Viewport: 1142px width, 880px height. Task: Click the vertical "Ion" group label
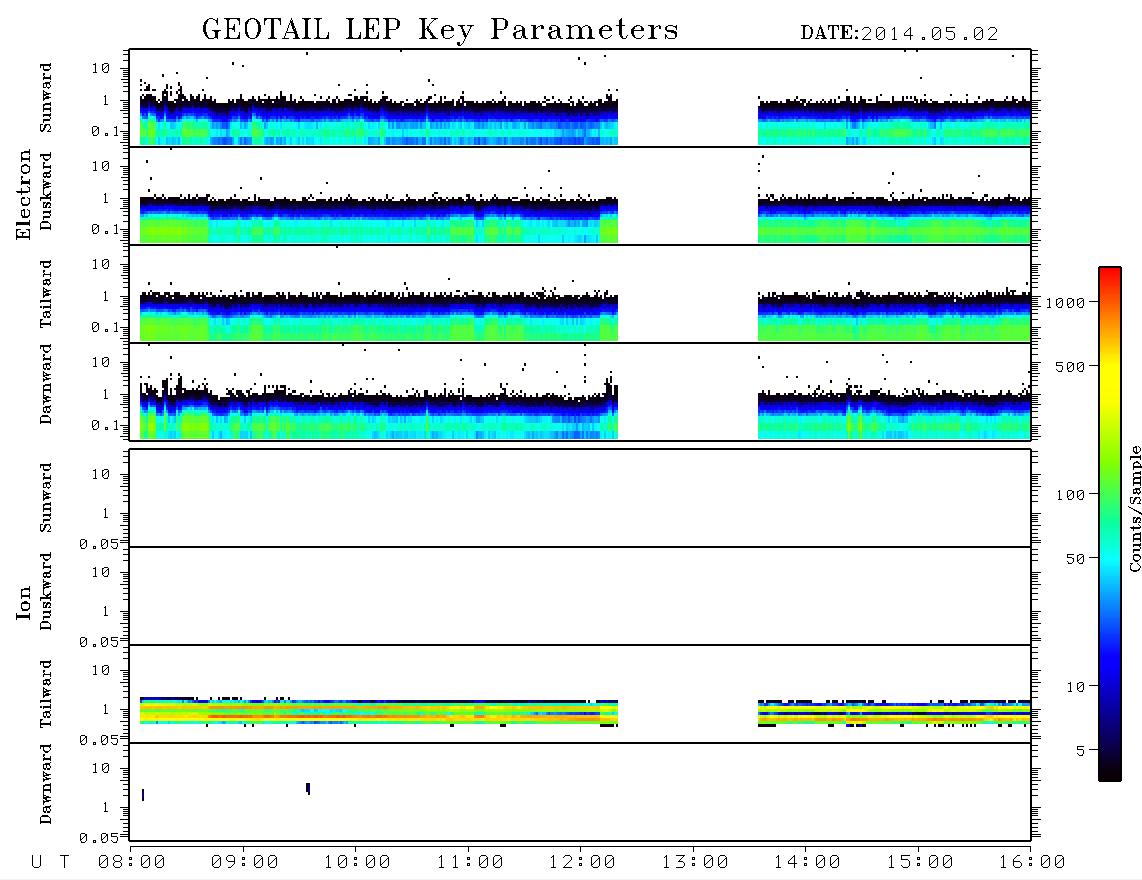pos(23,602)
